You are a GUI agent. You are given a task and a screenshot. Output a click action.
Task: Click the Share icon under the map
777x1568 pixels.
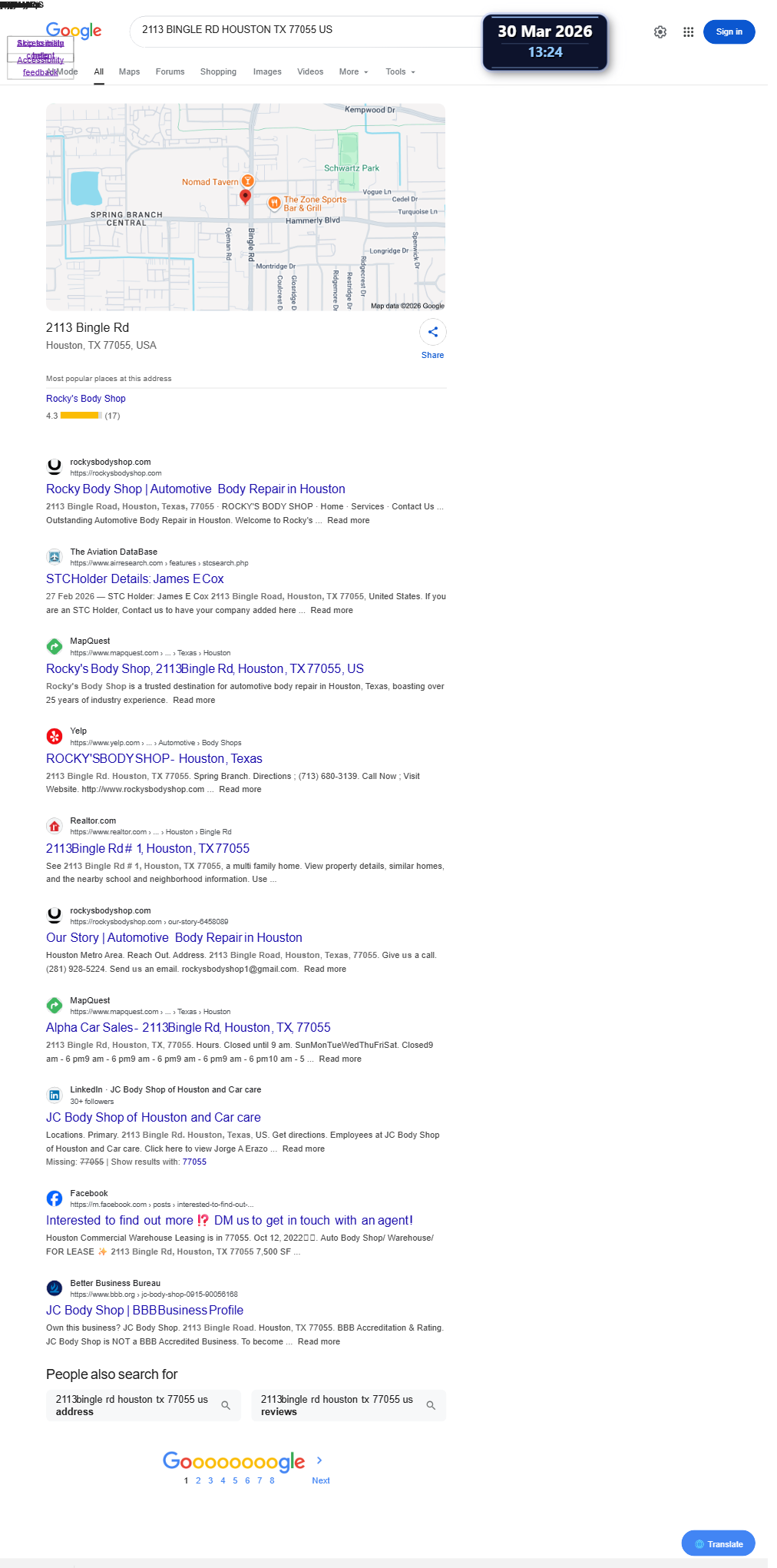[x=433, y=332]
